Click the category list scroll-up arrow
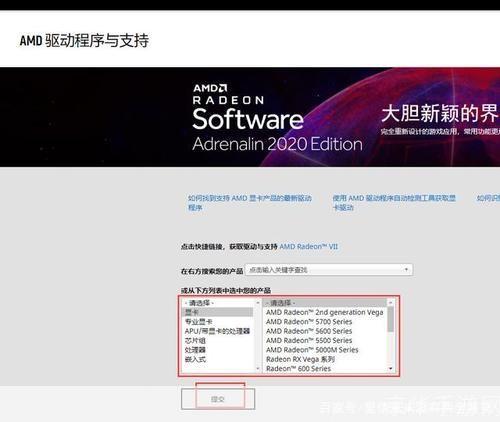This screenshot has height=422, width=500. click(258, 303)
